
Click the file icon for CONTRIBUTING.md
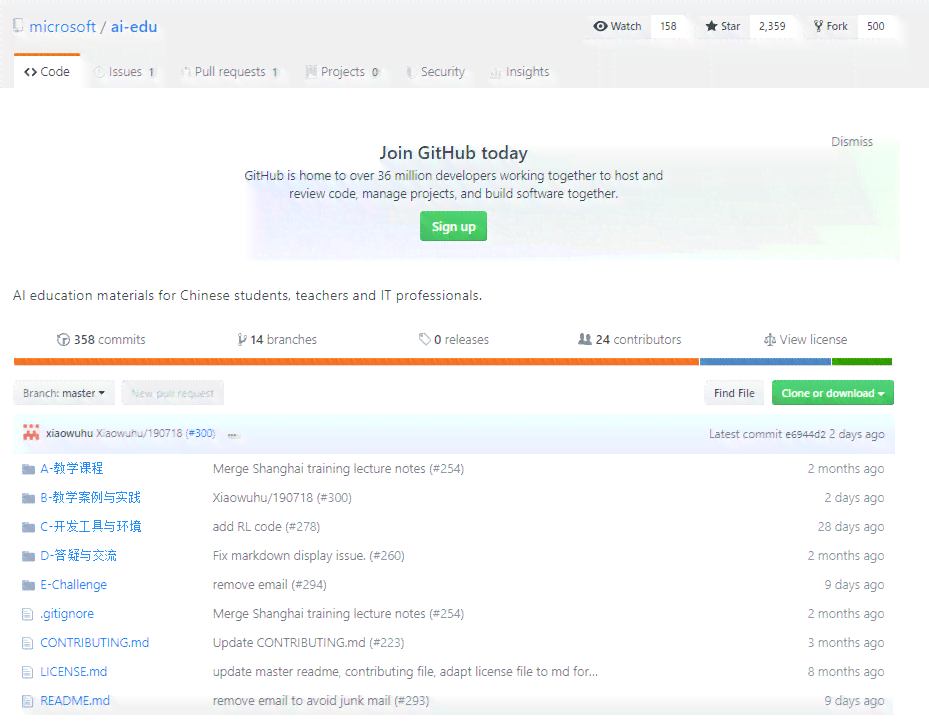click(27, 643)
